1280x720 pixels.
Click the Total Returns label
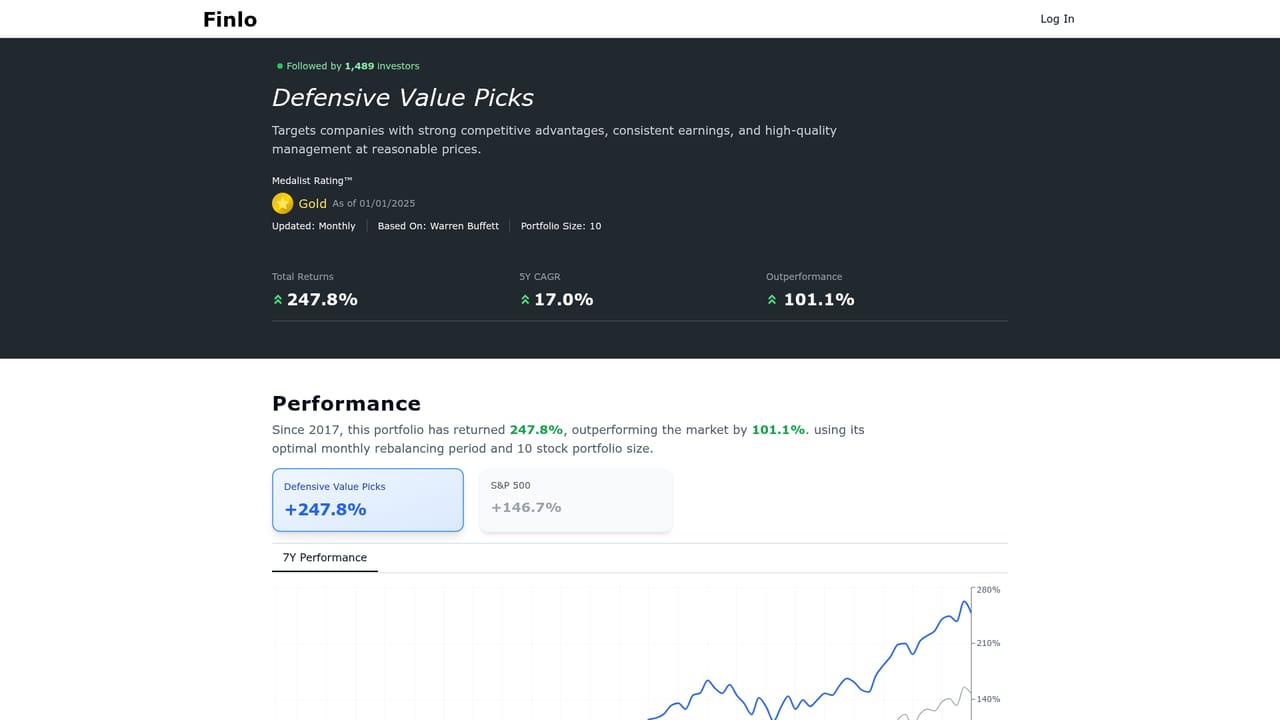coord(303,277)
